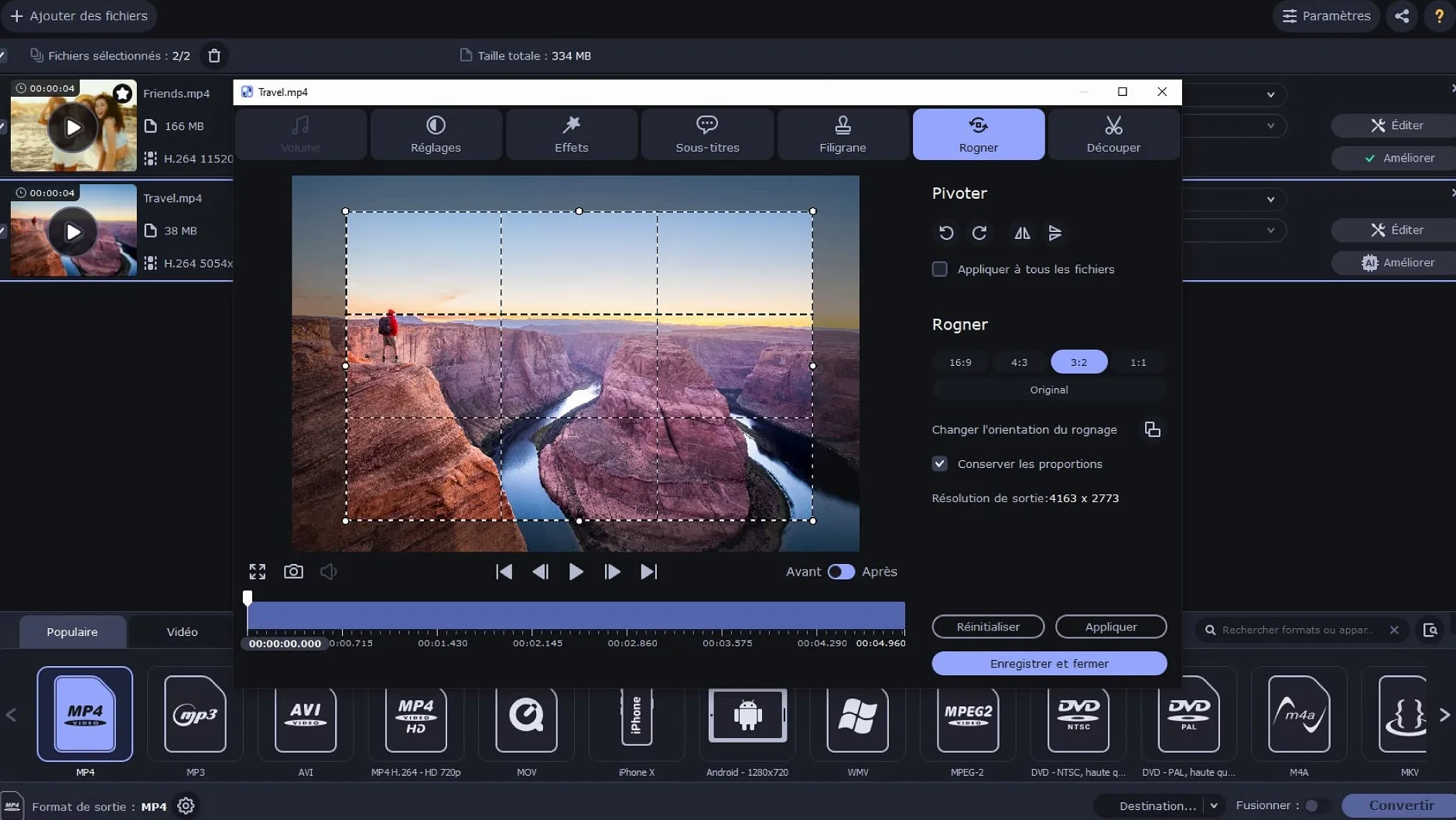The width and height of the screenshot is (1456, 820).
Task: Click the Appliquer button
Action: [x=1111, y=627]
